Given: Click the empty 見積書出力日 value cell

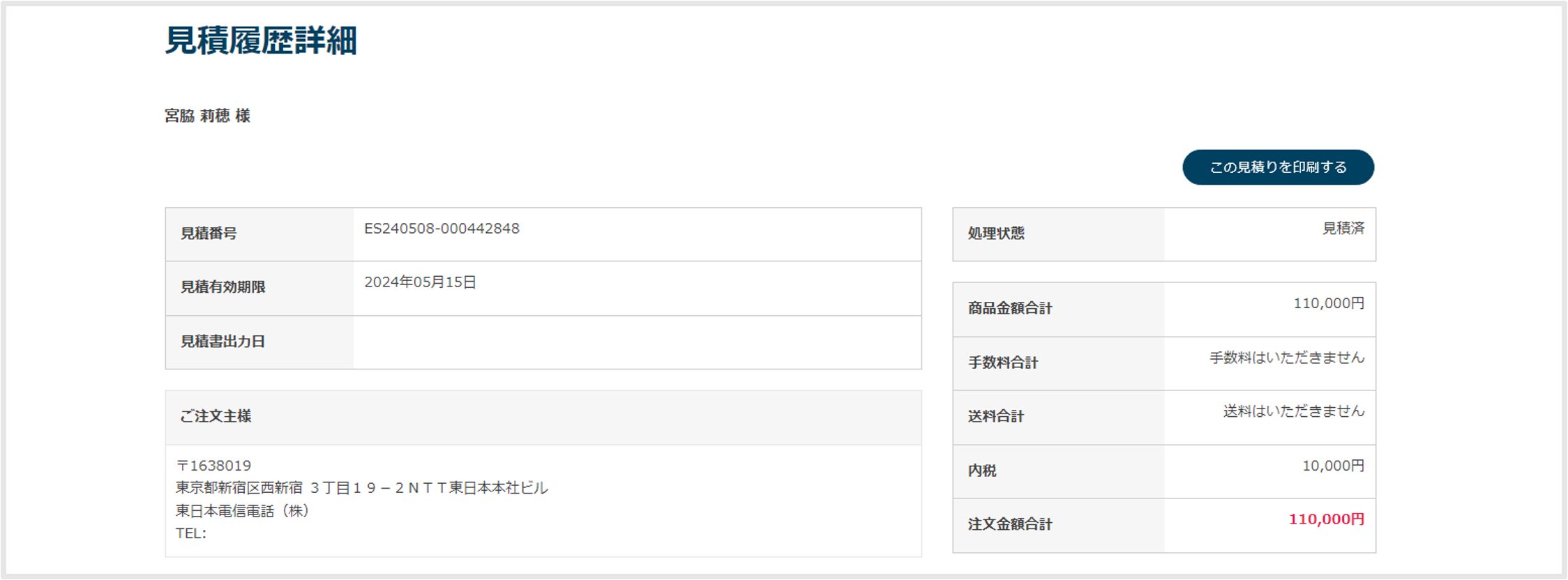Looking at the screenshot, I should pyautogui.click(x=637, y=342).
